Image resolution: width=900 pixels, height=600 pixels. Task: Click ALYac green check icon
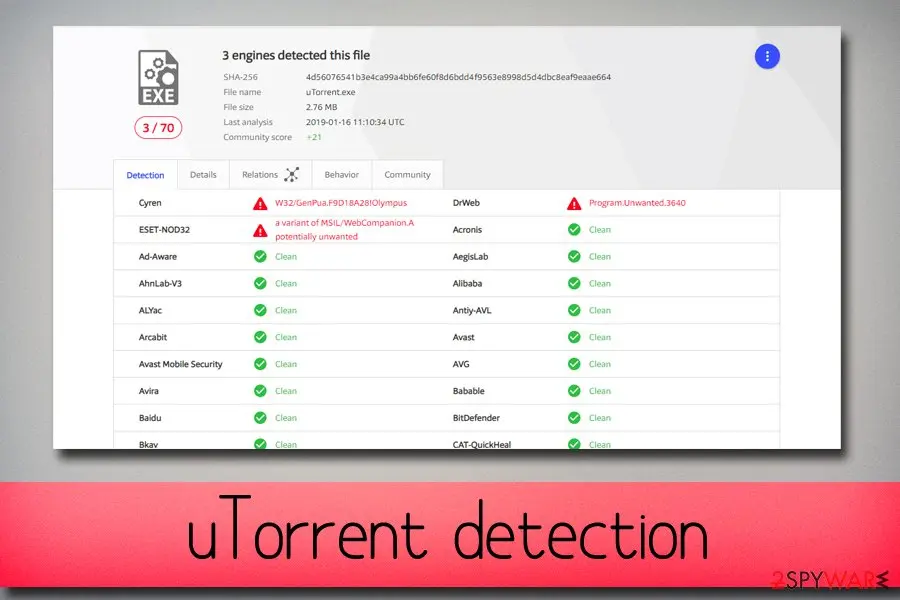tap(260, 310)
